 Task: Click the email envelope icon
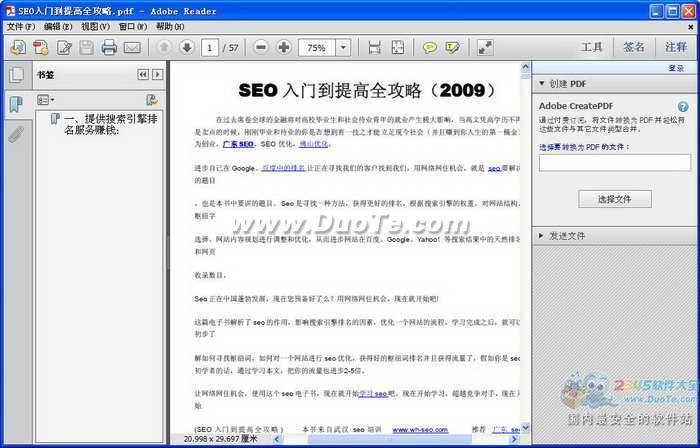(x=132, y=47)
